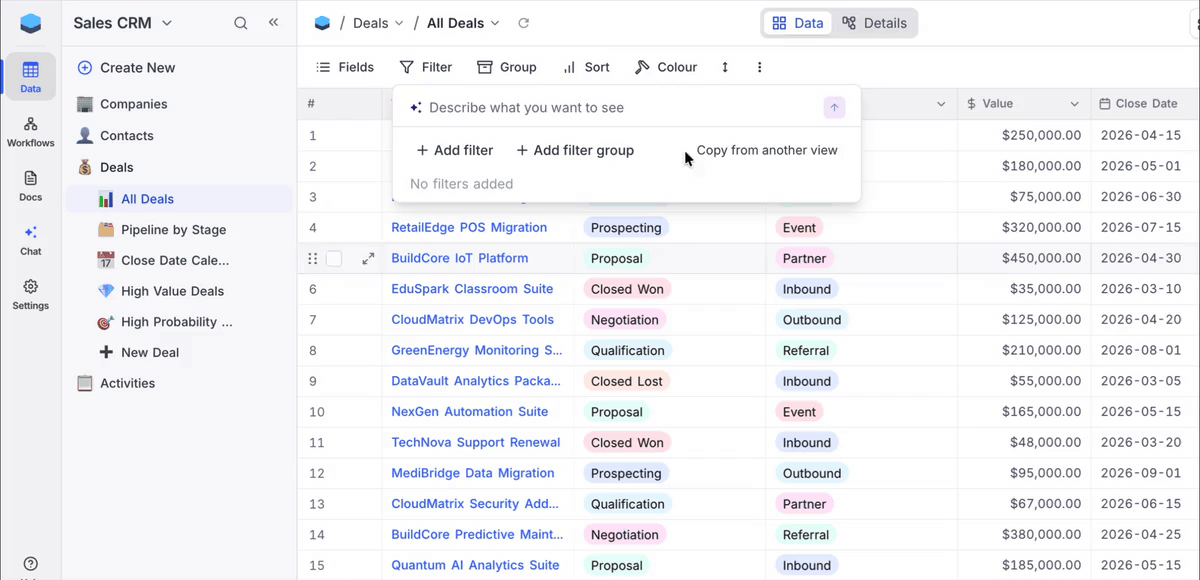Viewport: 1200px width, 580px height.
Task: Submit the AI filter prompt arrow
Action: pyautogui.click(x=834, y=108)
